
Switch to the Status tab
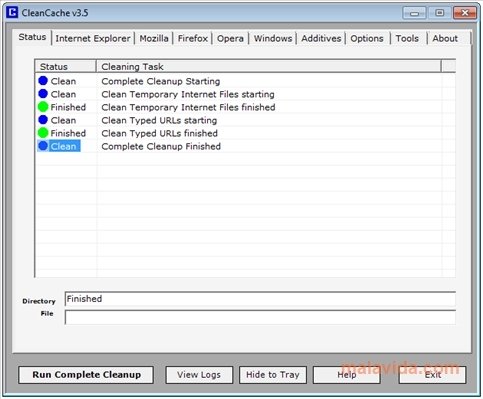(32, 37)
